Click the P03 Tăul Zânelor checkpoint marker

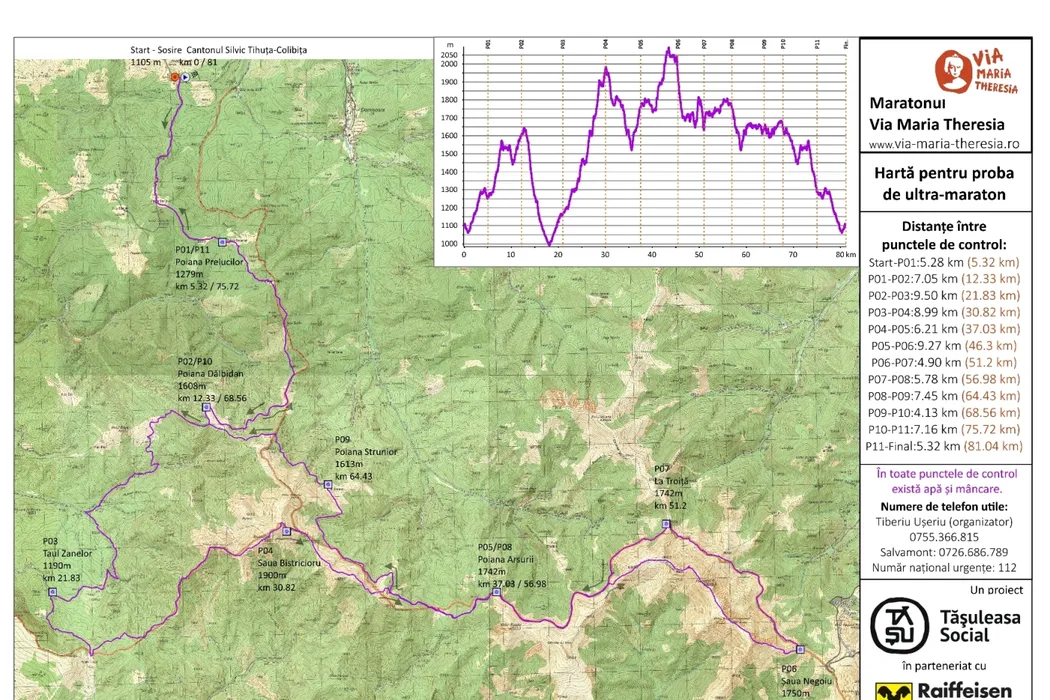click(x=53, y=591)
